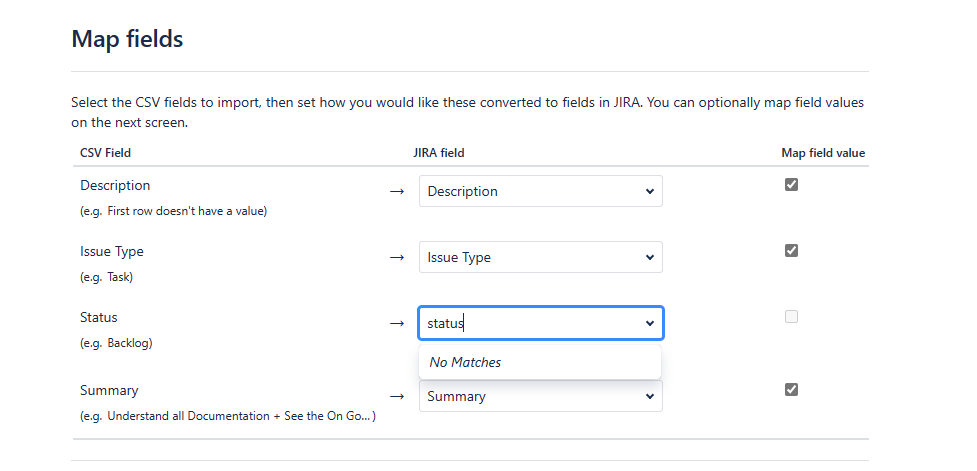Select the "No Matches" dropdown entry
This screenshot has width=977, height=471.
click(x=465, y=362)
